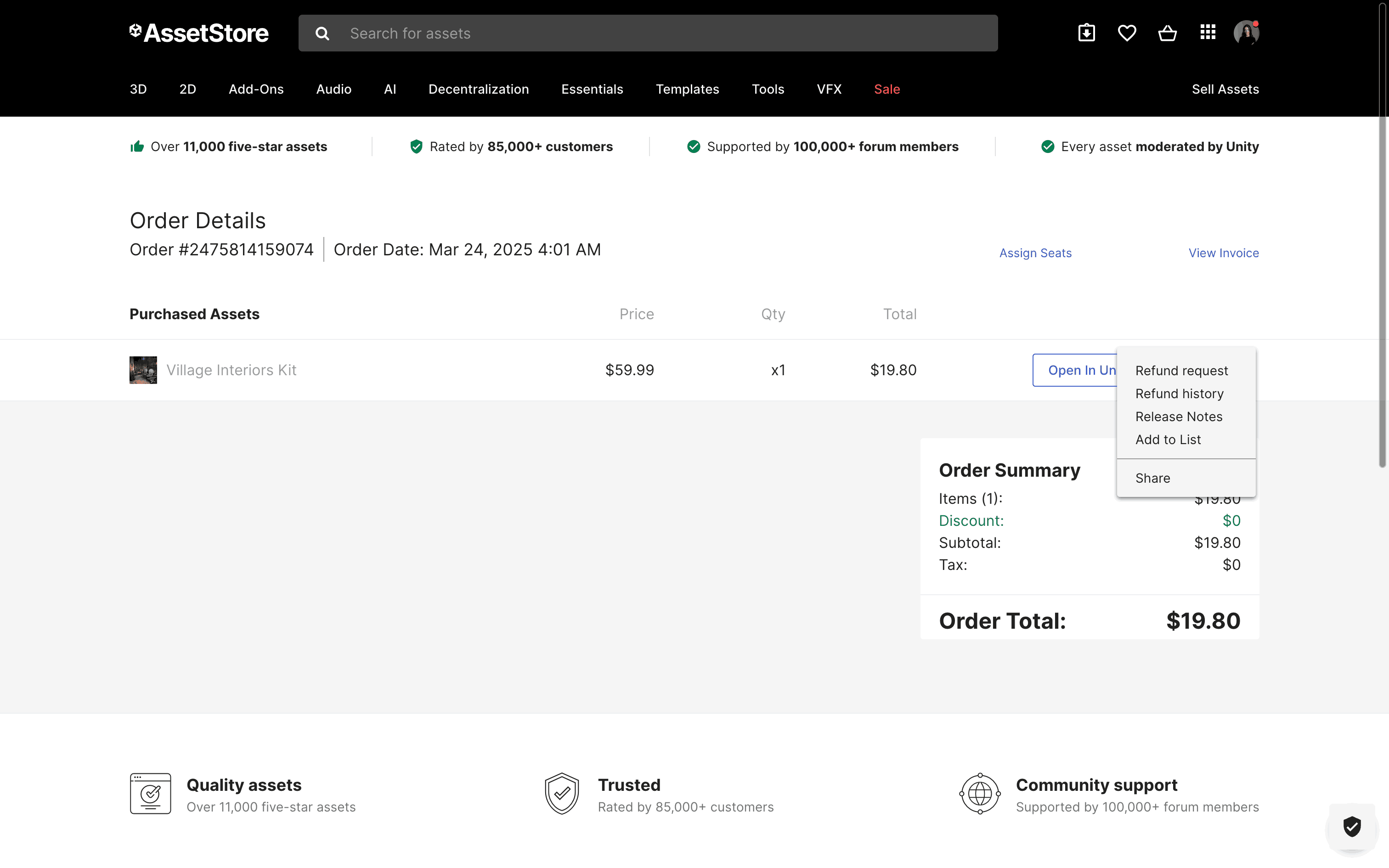Choose Refund history menu entry
The height and width of the screenshot is (868, 1389).
pyautogui.click(x=1179, y=394)
